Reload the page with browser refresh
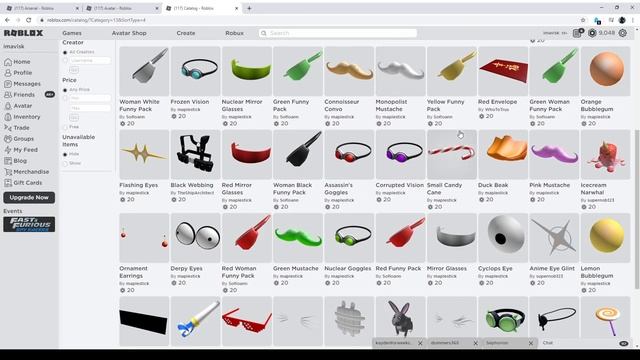The height and width of the screenshot is (360, 640). pyautogui.click(x=29, y=20)
